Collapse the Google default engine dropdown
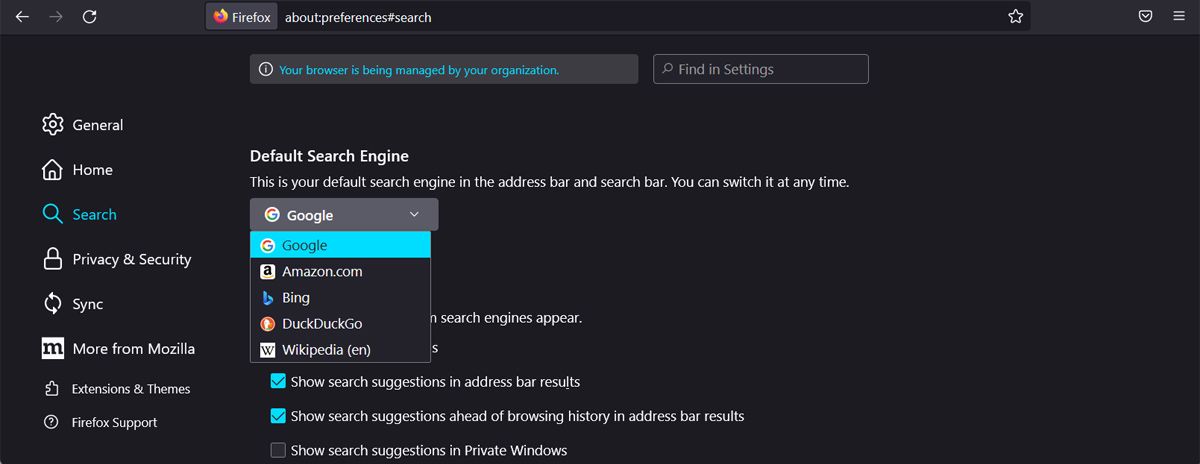Image resolution: width=1200 pixels, height=464 pixels. 344,215
